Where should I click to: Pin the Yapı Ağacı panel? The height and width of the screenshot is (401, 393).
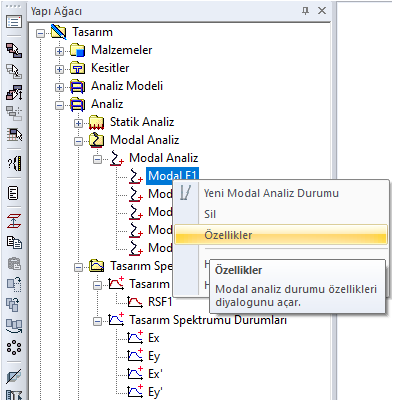[305, 11]
